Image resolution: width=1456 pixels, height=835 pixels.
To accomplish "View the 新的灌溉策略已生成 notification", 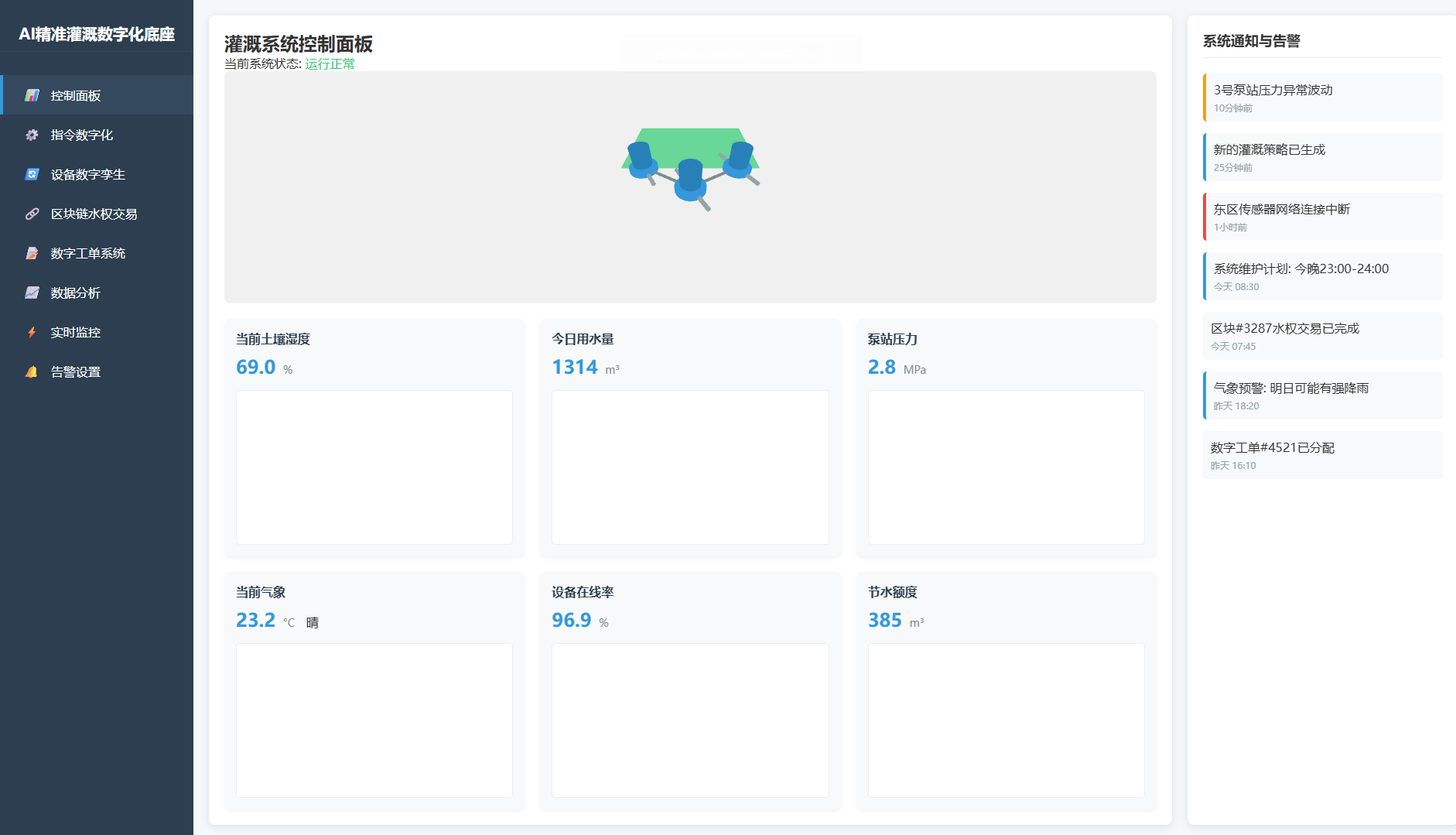I will point(1322,157).
